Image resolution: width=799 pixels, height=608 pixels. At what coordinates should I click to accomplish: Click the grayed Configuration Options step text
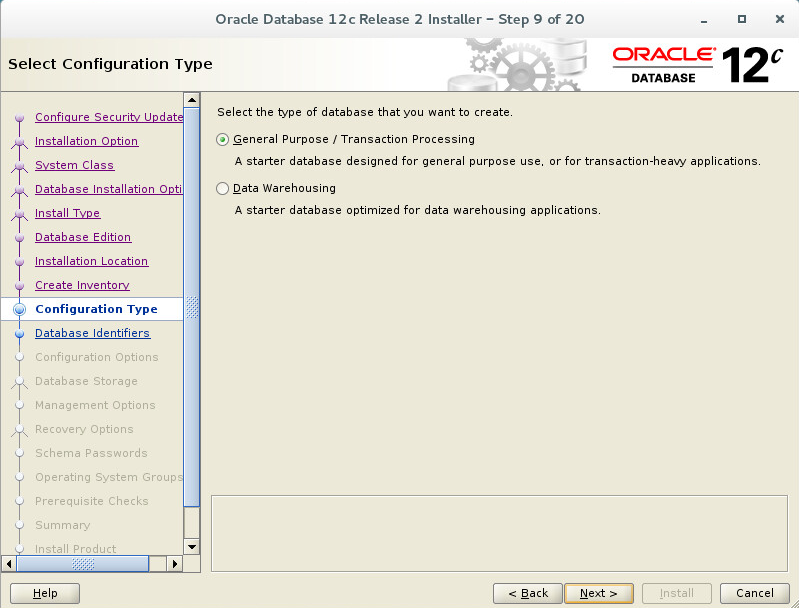[96, 357]
